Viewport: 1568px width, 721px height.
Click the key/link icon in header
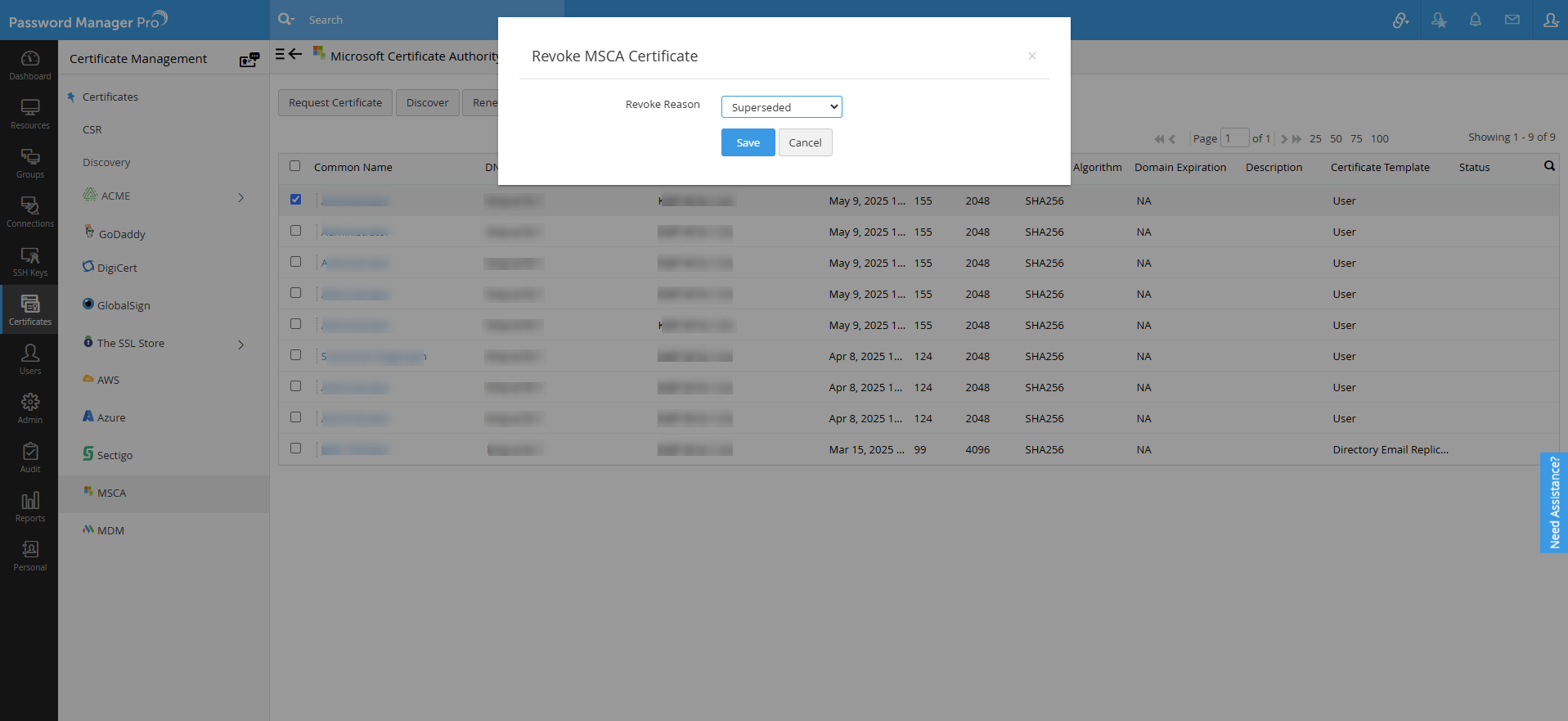pos(1400,20)
